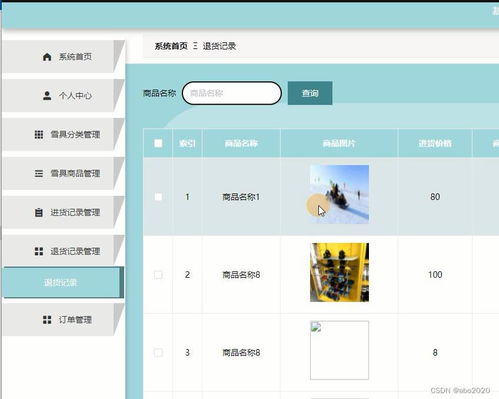This screenshot has width=499, height=399.
Task: Click index number 3 in the table
Action: [x=187, y=352]
